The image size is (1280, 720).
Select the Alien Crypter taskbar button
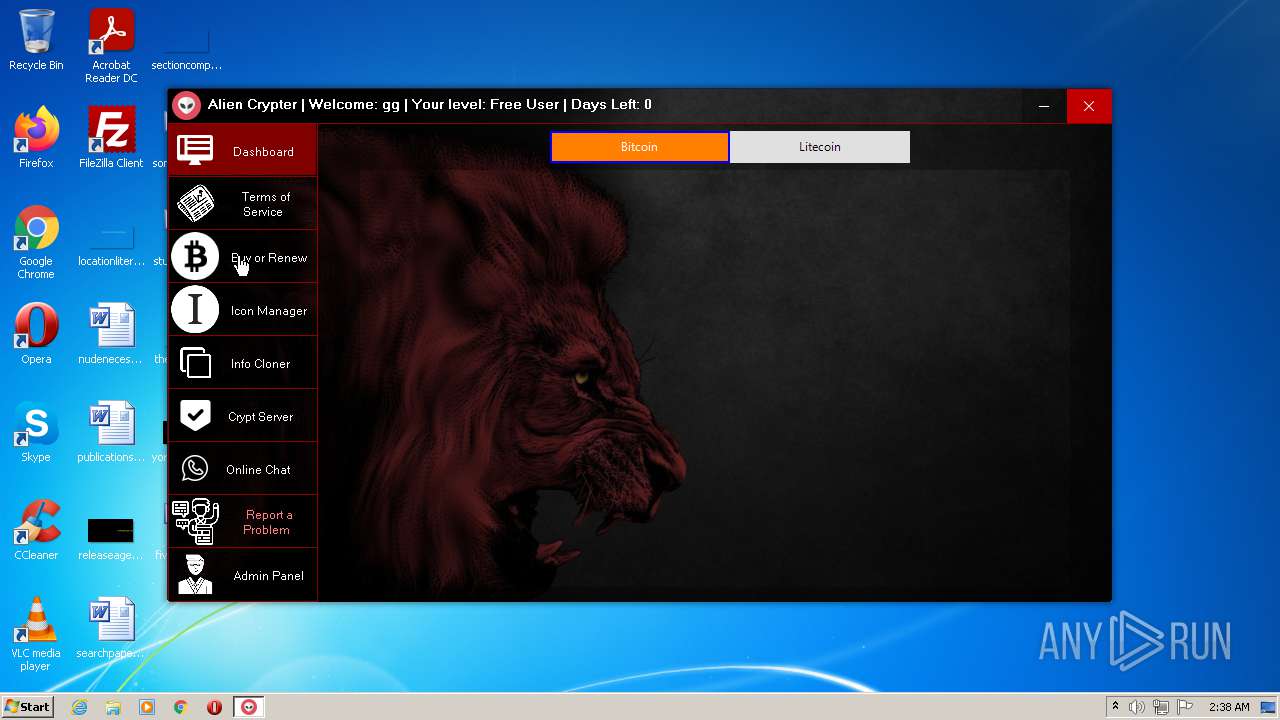pos(249,707)
